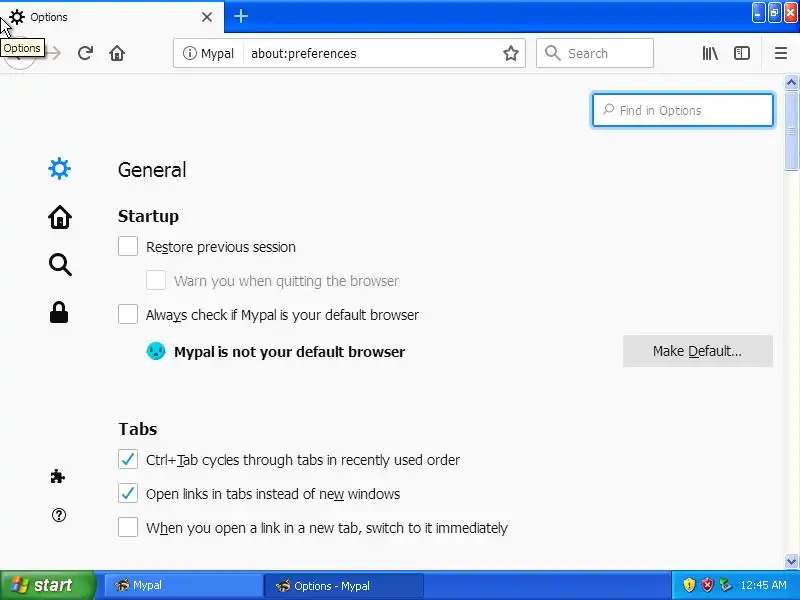The width and height of the screenshot is (800, 600).
Task: Click the scrollbar up arrow
Action: coord(791,82)
